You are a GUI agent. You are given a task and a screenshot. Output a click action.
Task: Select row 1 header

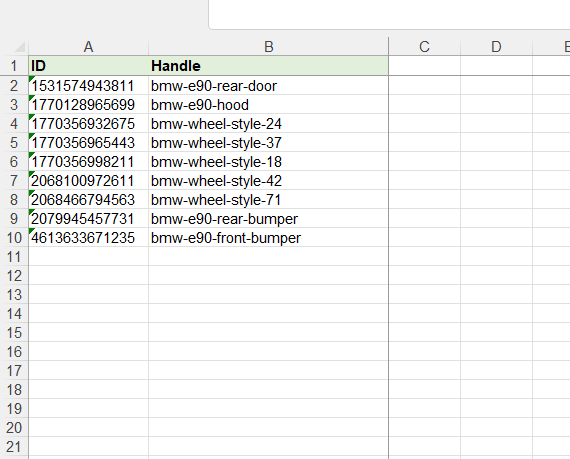(x=14, y=66)
